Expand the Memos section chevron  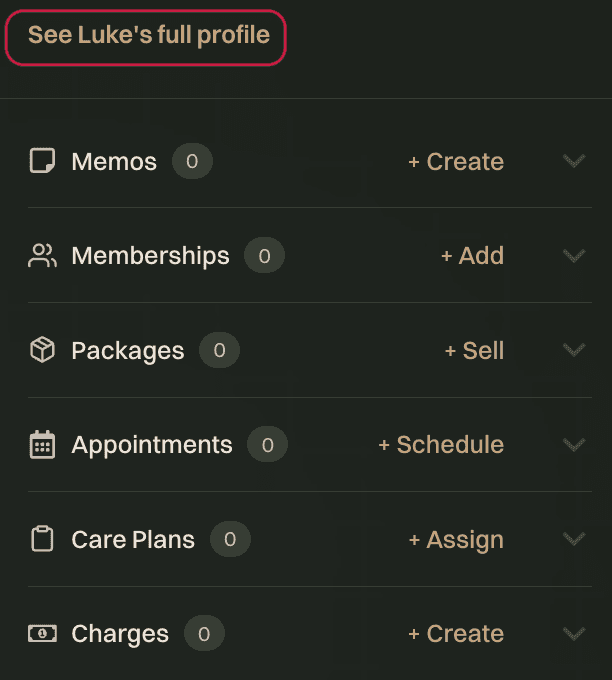pos(574,161)
